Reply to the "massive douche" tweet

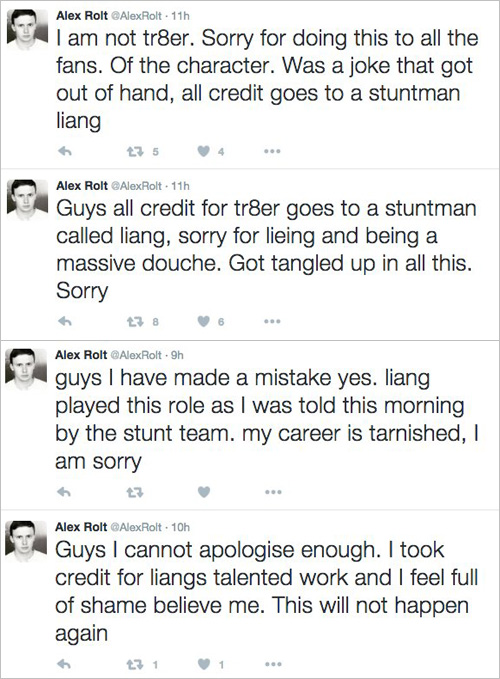(65, 321)
